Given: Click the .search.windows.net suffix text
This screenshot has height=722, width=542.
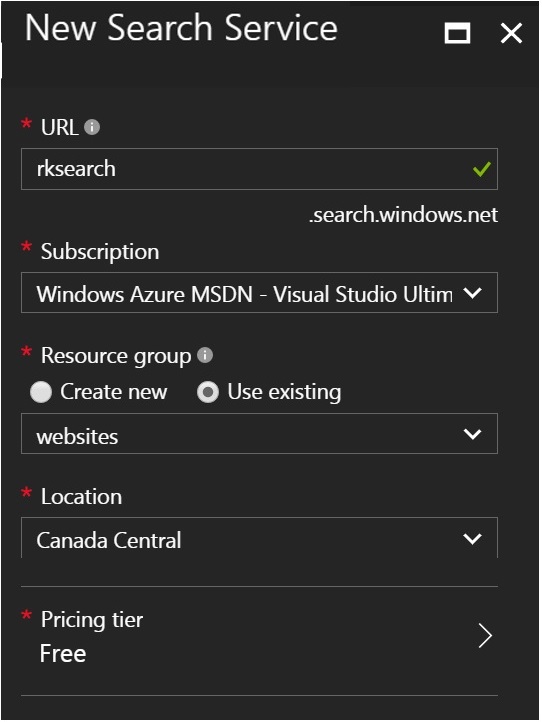Looking at the screenshot, I should 403,215.
